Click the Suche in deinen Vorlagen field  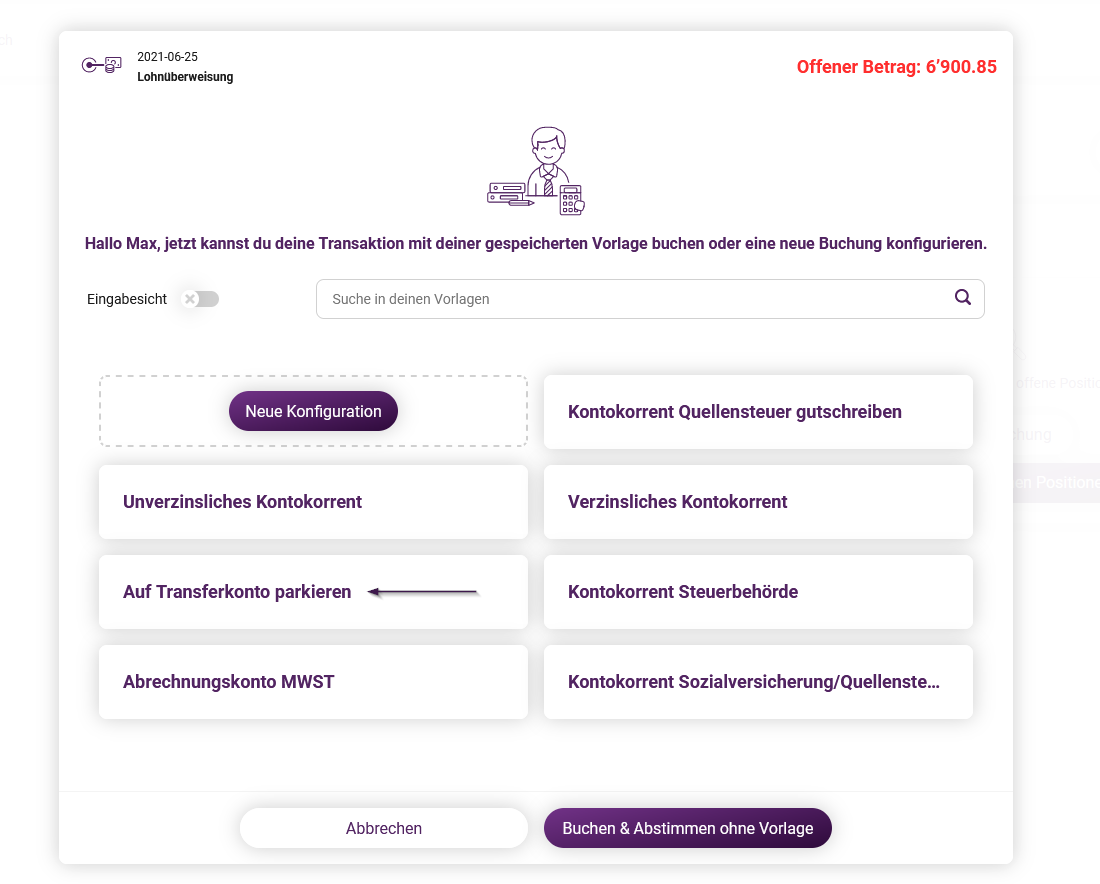(650, 299)
